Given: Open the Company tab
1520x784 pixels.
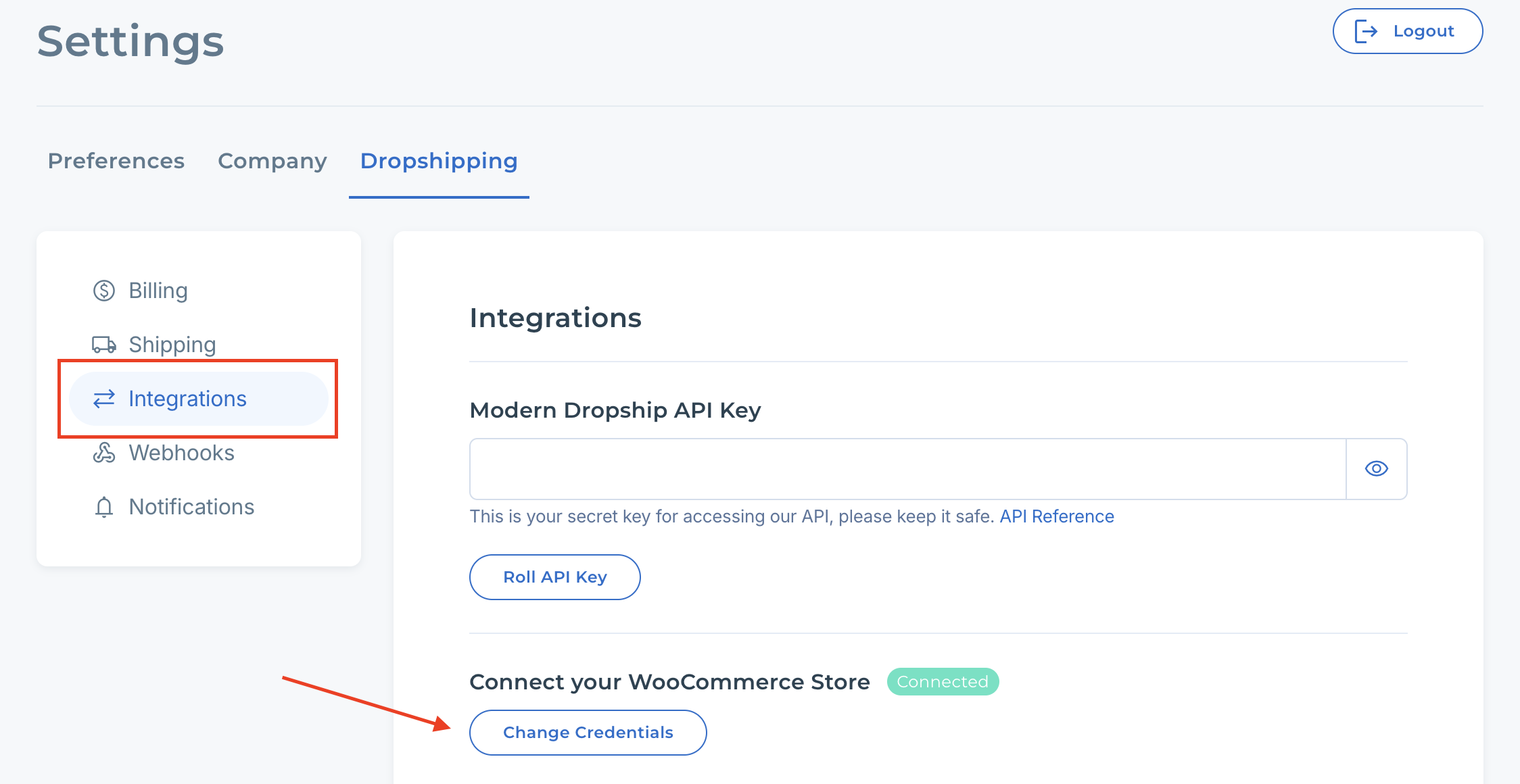Looking at the screenshot, I should (x=272, y=161).
